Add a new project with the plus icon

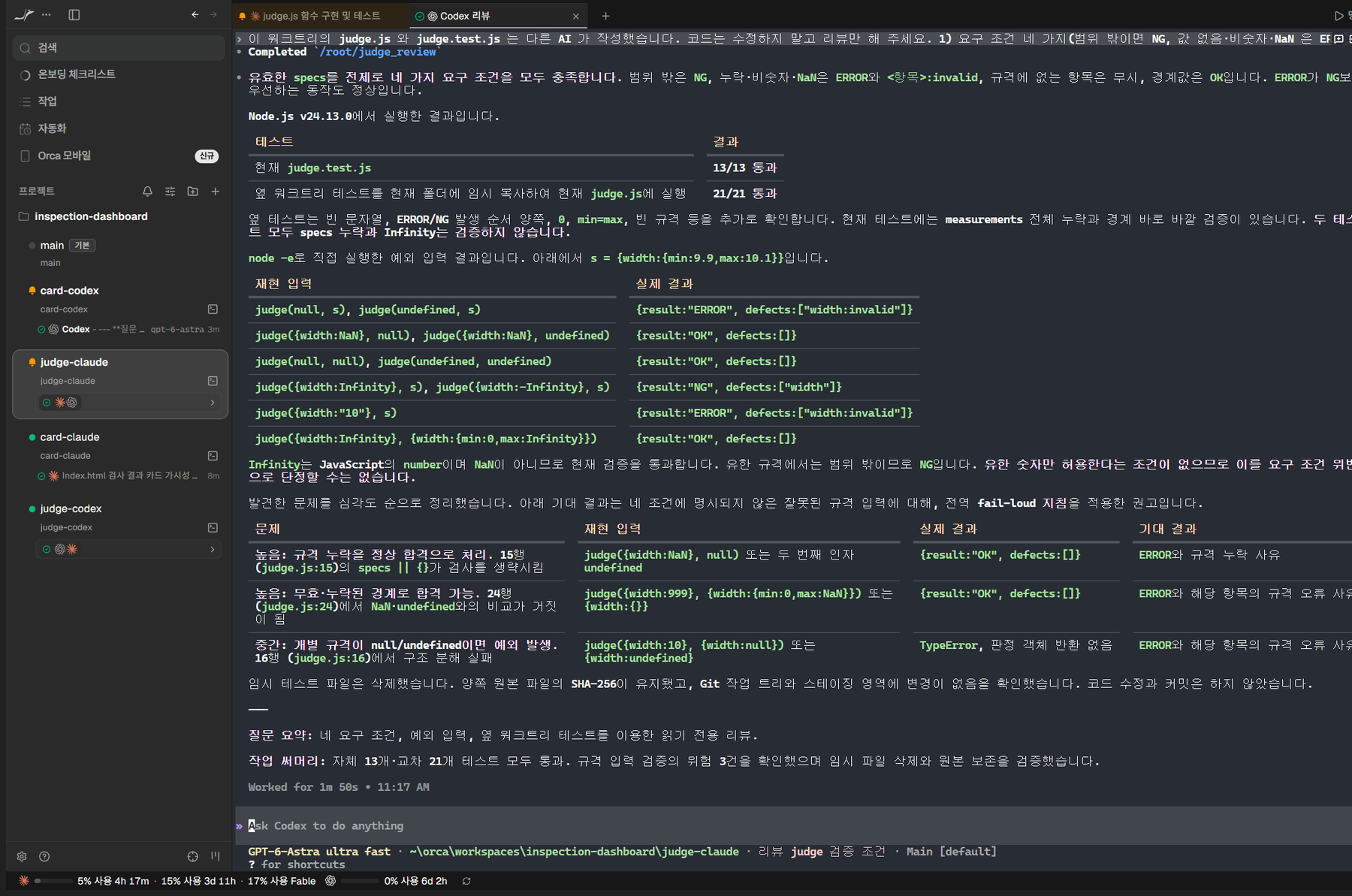[x=216, y=192]
